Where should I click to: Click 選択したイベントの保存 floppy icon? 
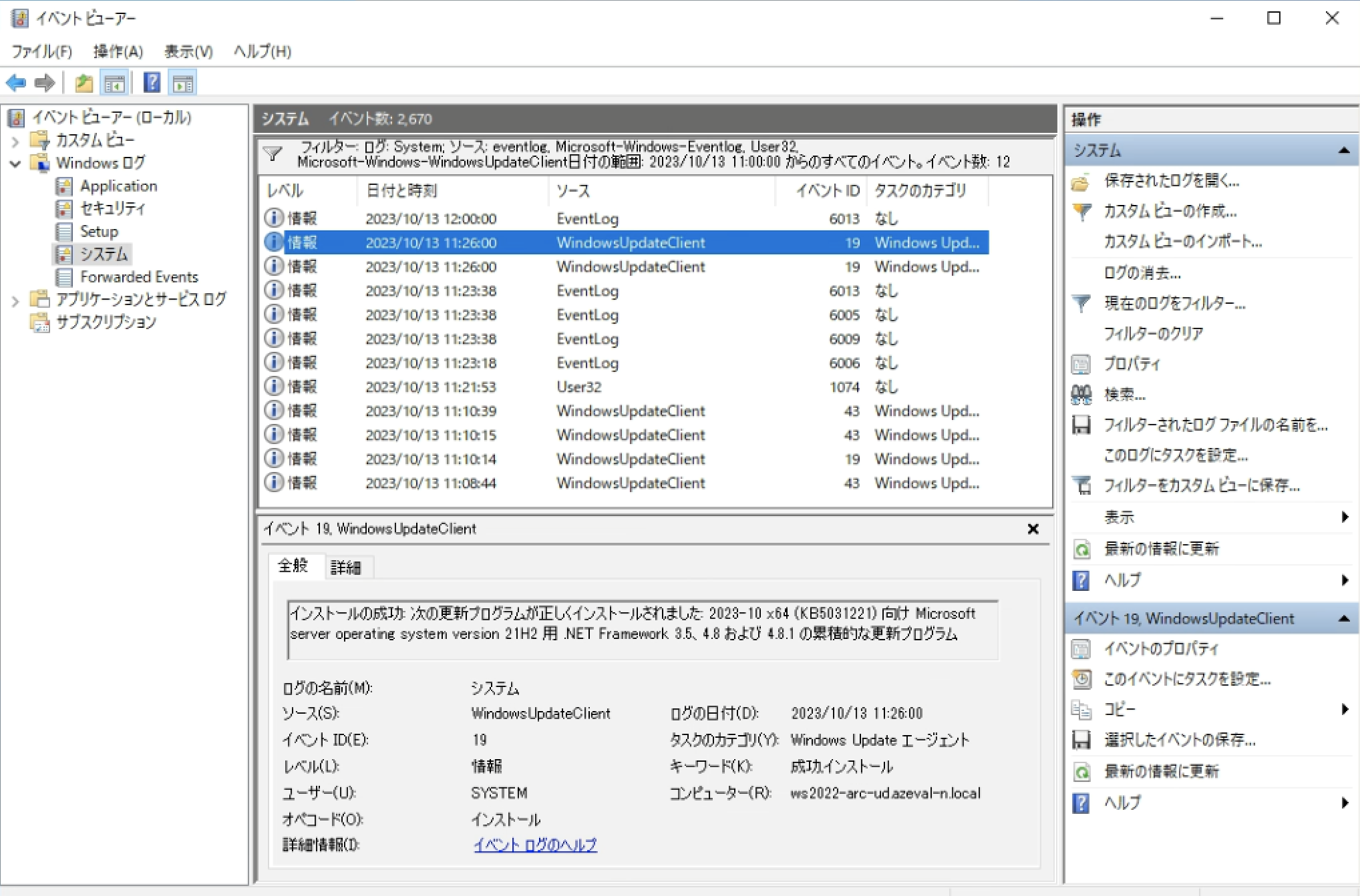[x=1081, y=740]
